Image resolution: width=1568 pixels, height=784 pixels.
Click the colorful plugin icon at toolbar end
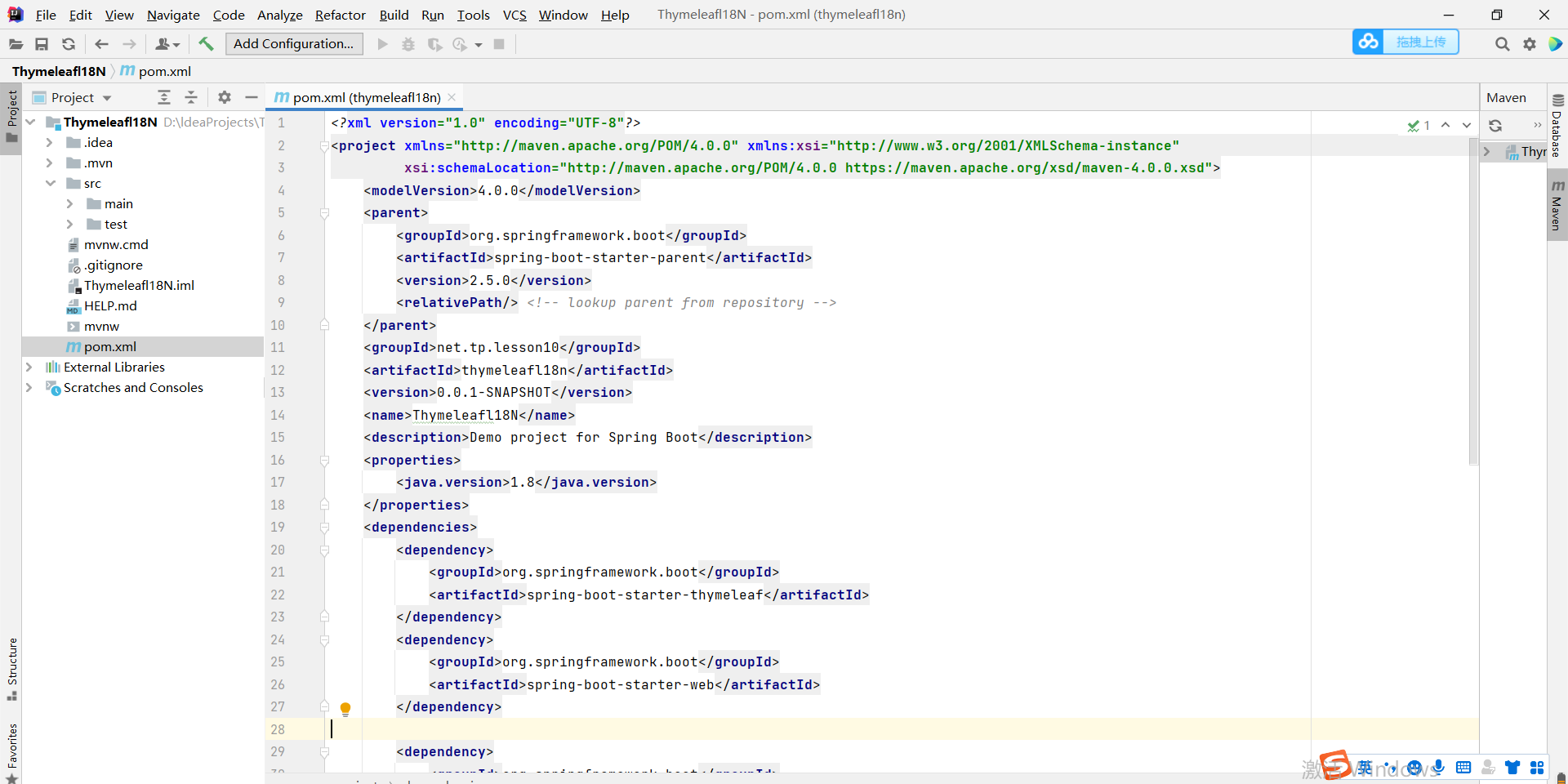pos(1556,44)
